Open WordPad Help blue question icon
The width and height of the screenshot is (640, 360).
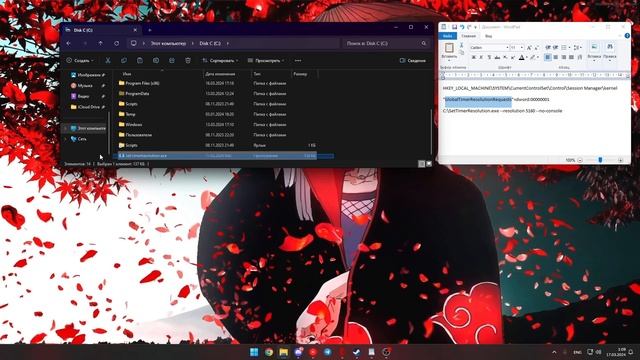pyautogui.click(x=627, y=36)
